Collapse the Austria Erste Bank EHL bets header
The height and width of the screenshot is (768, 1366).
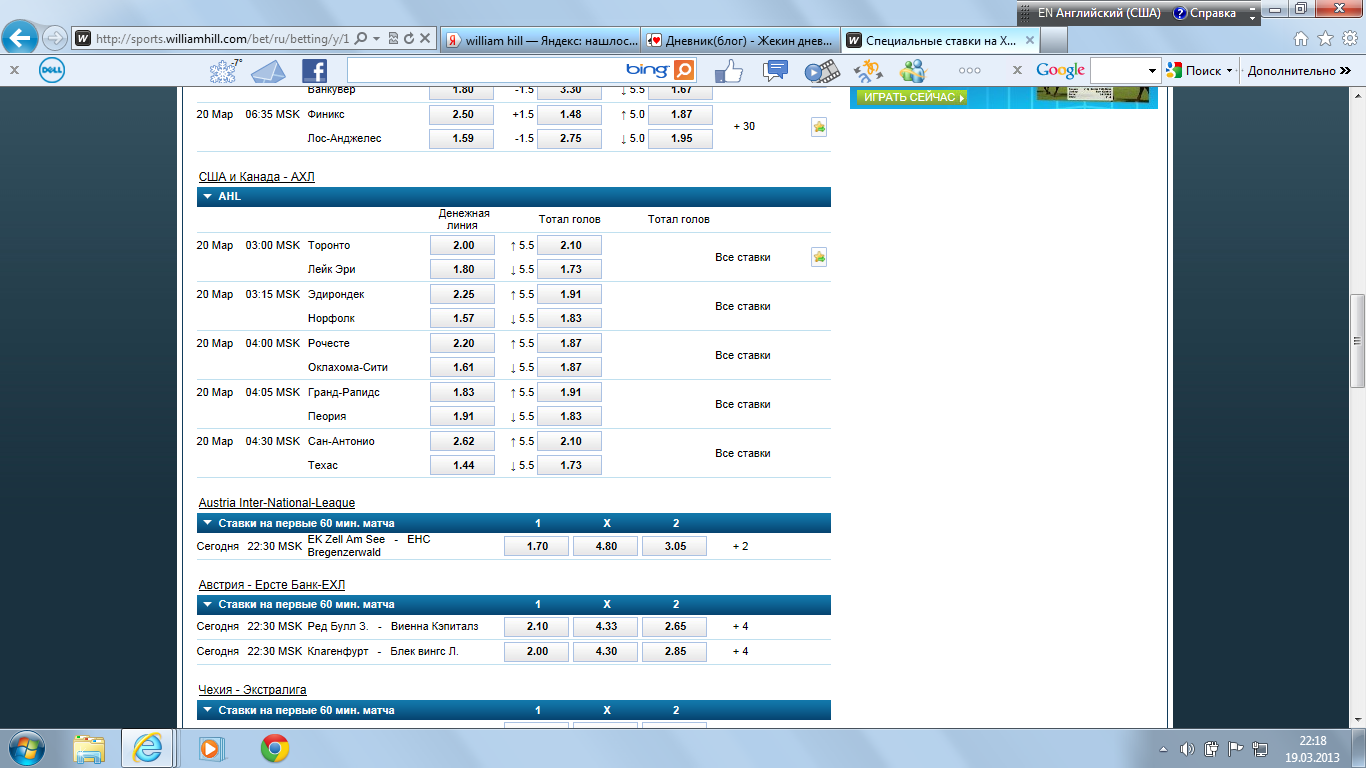point(208,604)
